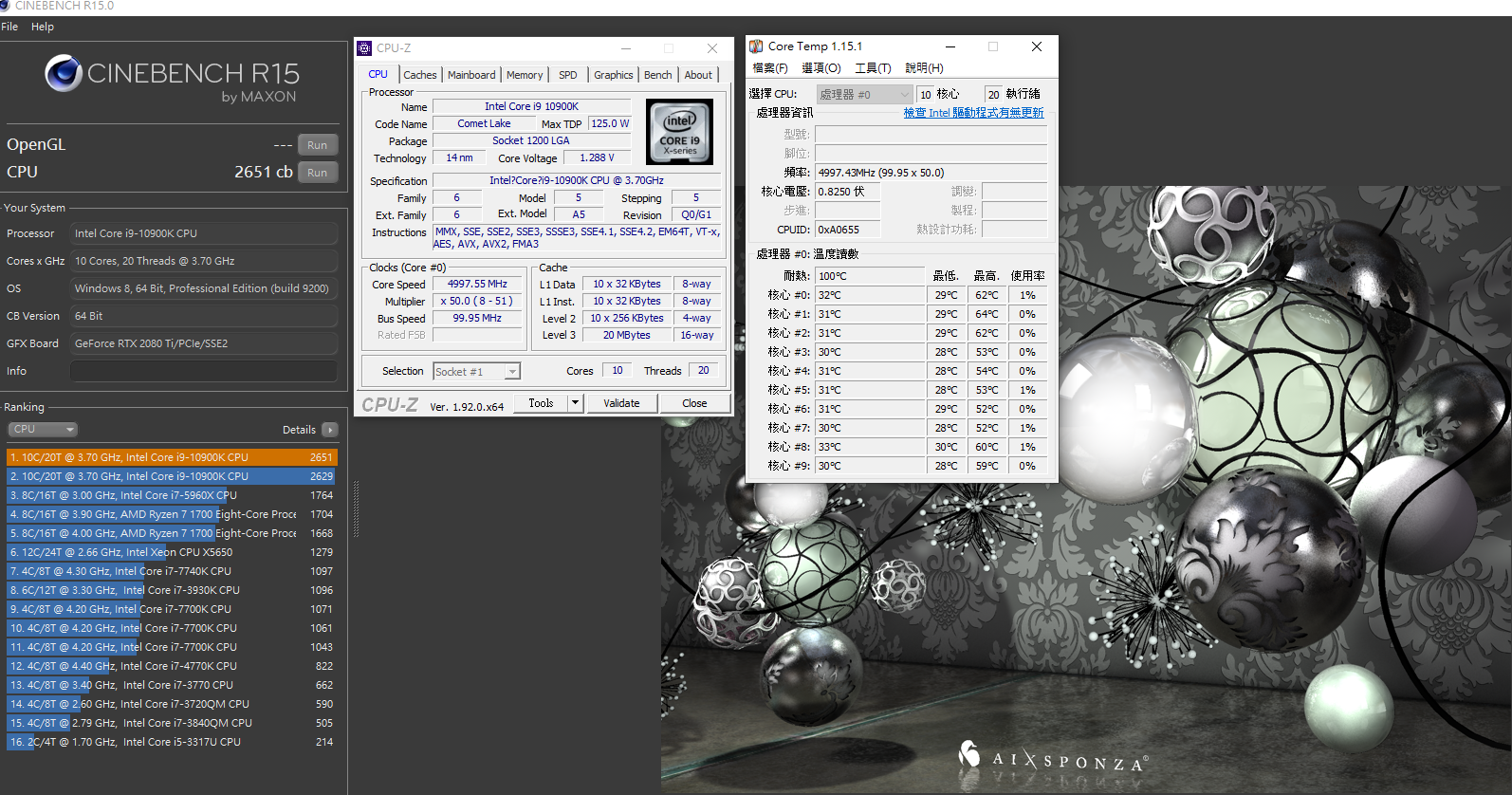Open the File menu in Cinebench
Image resolution: width=1512 pixels, height=795 pixels.
click(9, 27)
